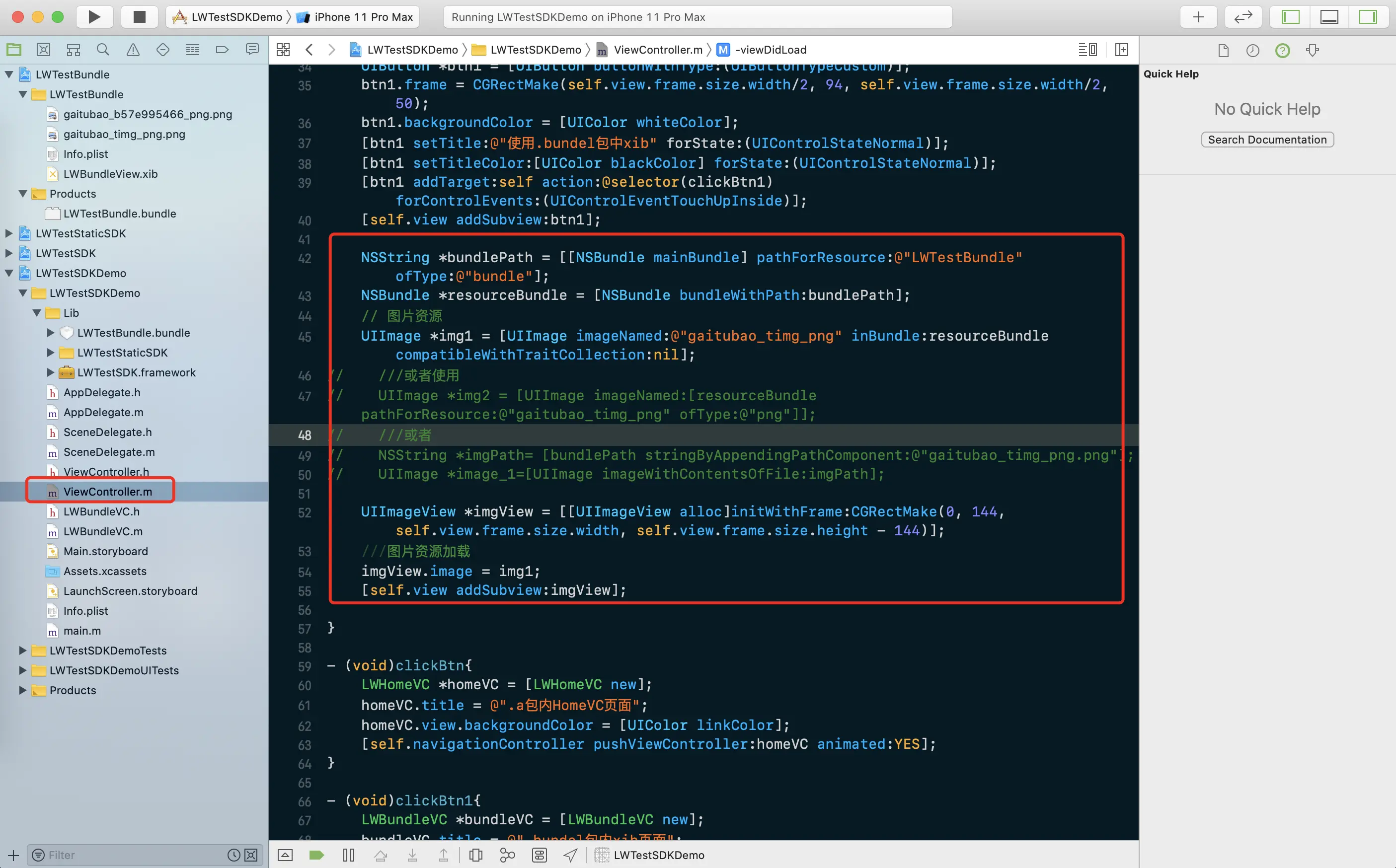
Task: Toggle the right inspectors panel visibility
Action: (1368, 17)
